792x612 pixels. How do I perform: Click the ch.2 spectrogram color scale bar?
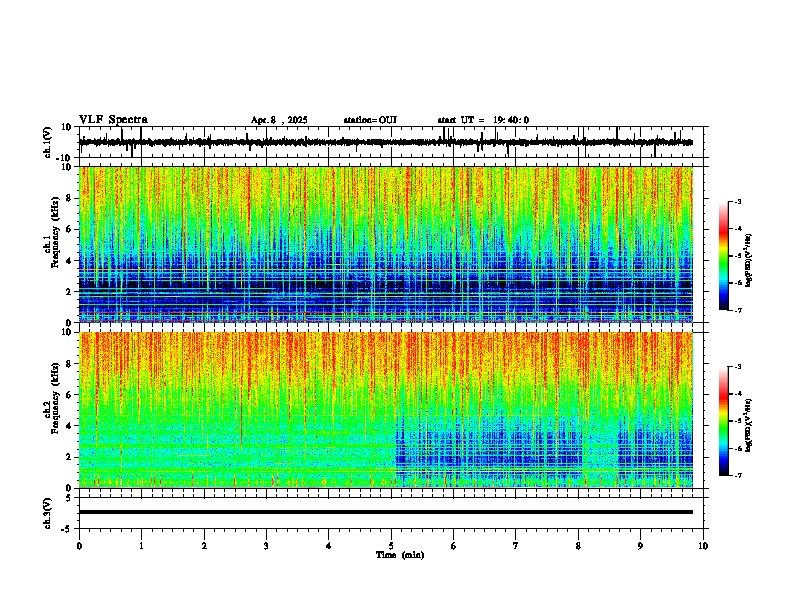(723, 421)
